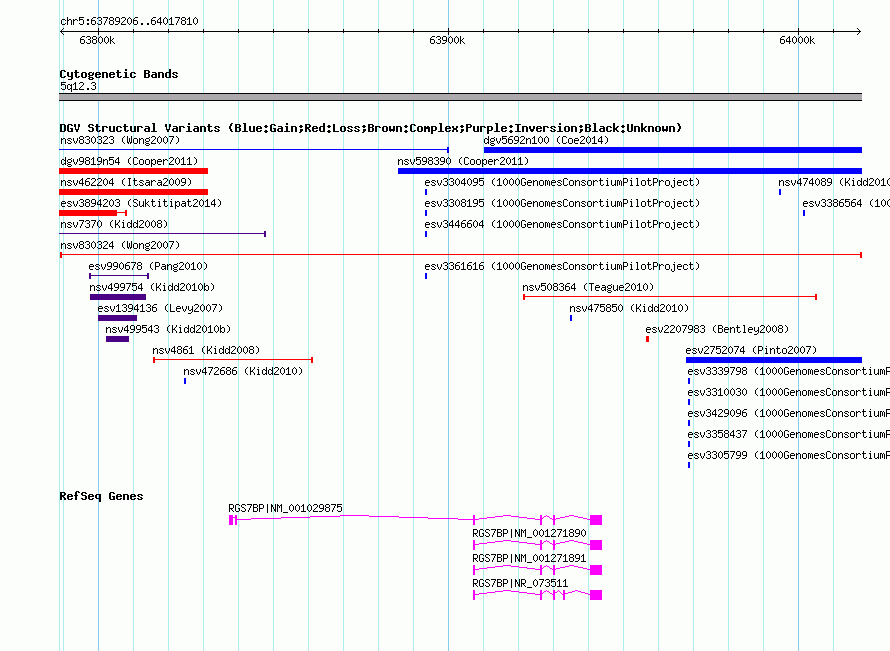The height and width of the screenshot is (651, 890).
Task: Select the esv3386564 variant label
Action: tap(846, 203)
